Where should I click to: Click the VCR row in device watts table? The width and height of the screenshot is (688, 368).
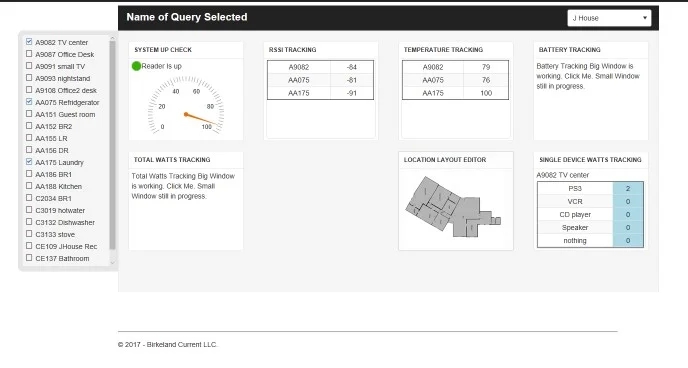click(590, 202)
